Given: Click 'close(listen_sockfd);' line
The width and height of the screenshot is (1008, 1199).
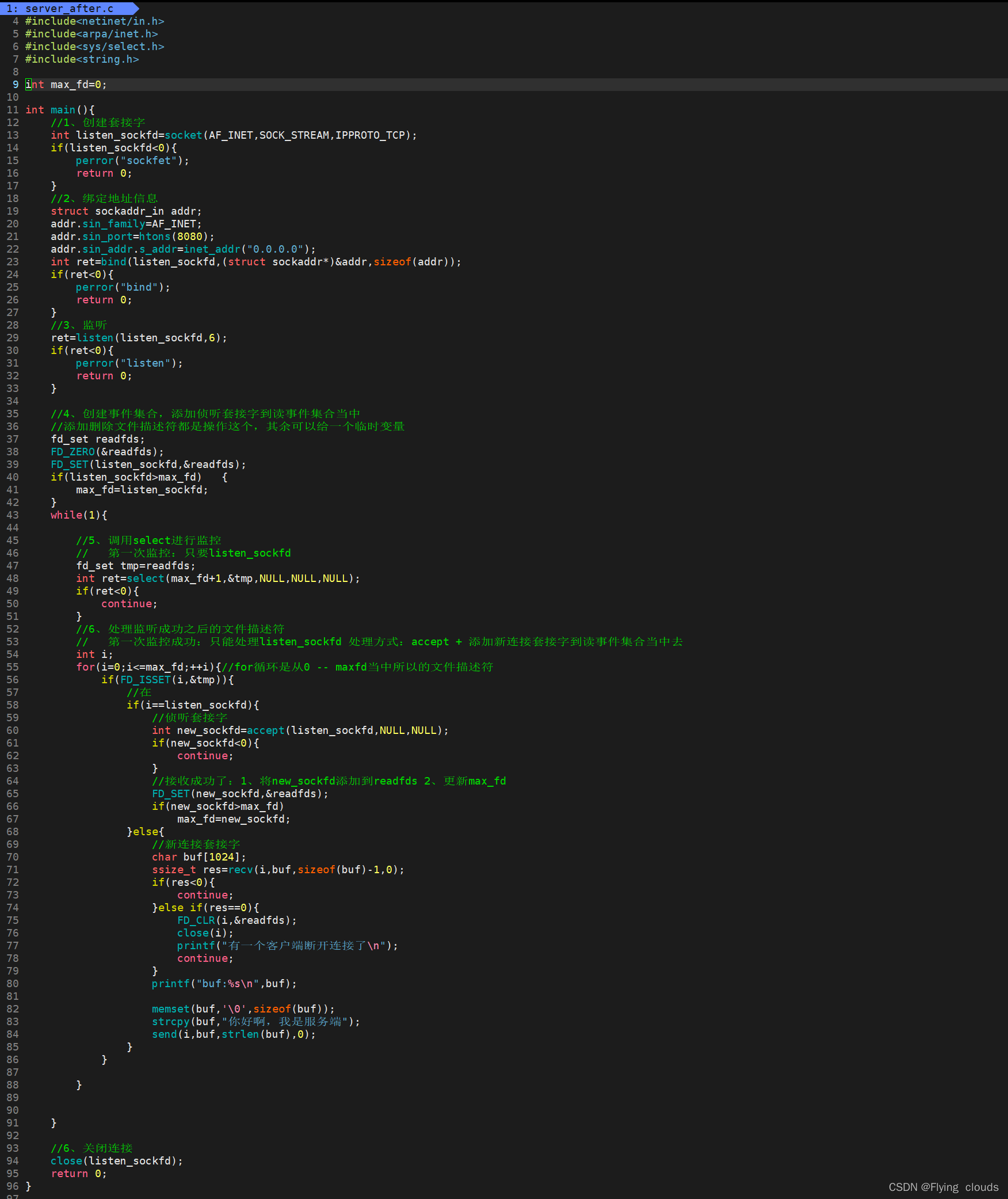Looking at the screenshot, I should tap(117, 1161).
